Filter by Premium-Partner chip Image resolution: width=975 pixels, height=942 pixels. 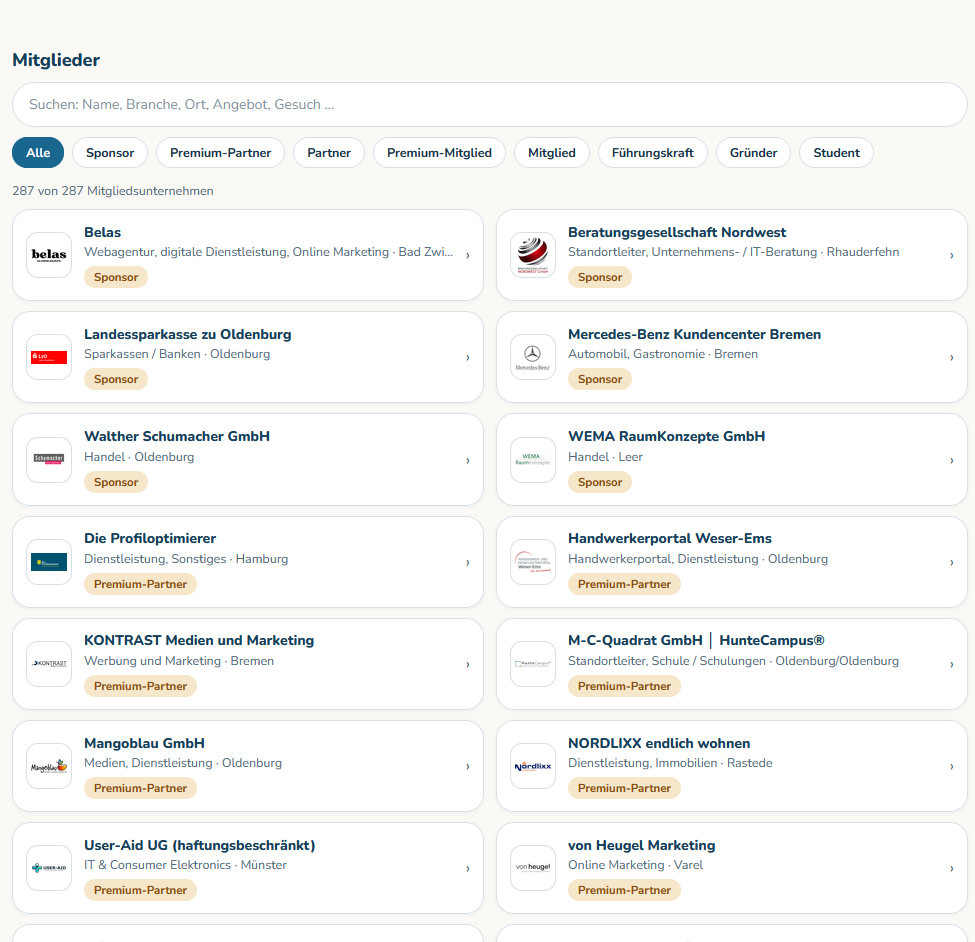click(x=221, y=153)
